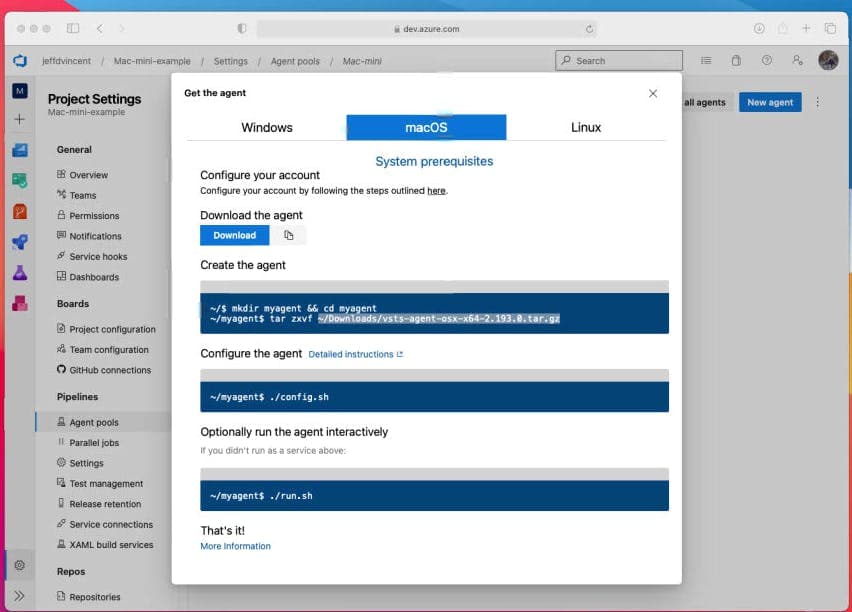Create a new project with the plus icon
Image resolution: width=852 pixels, height=612 pixels.
(20, 118)
